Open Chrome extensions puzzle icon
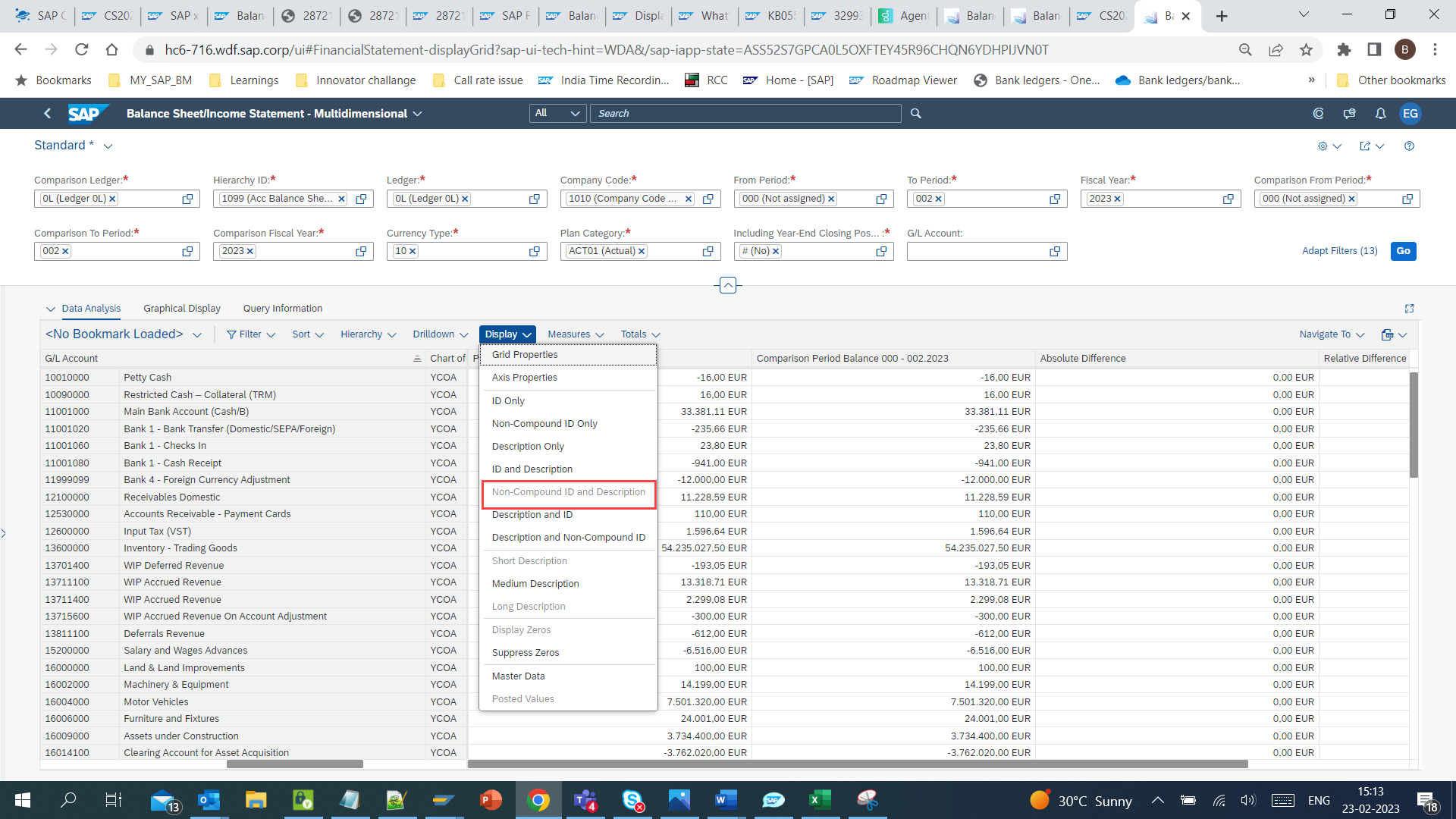The image size is (1456, 819). 1344,50
